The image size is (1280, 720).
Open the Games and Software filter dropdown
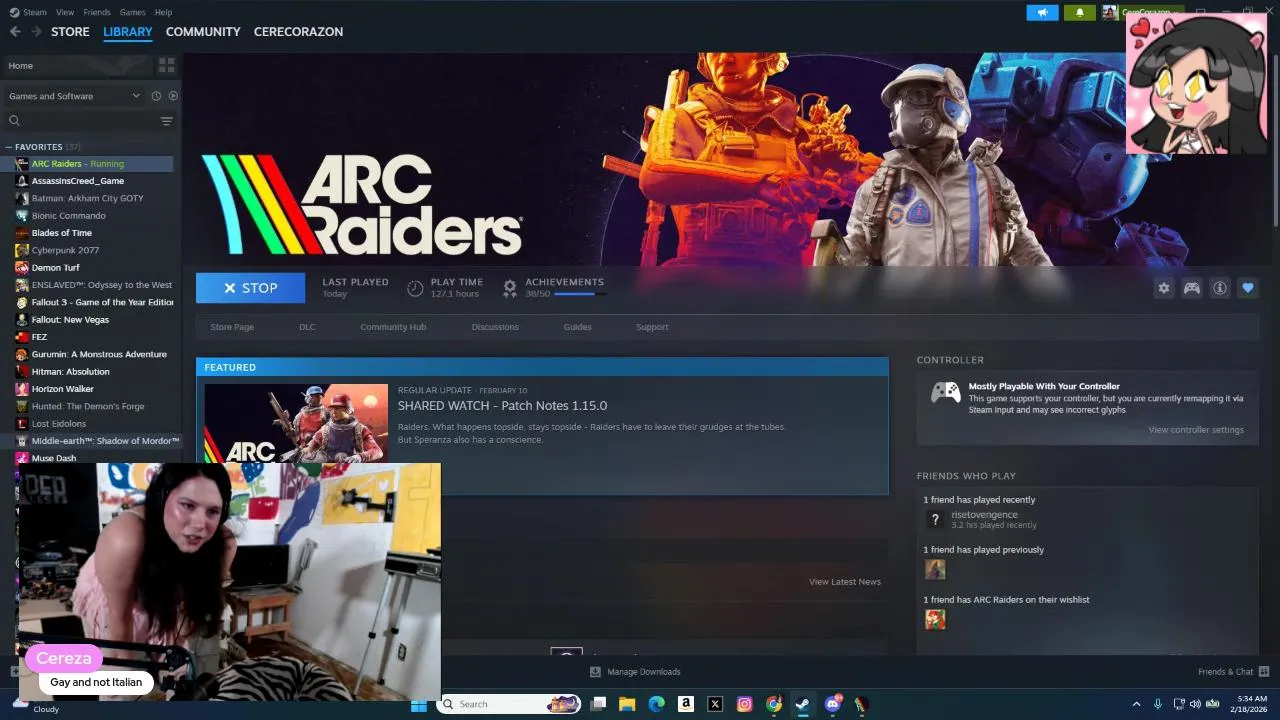[74, 96]
